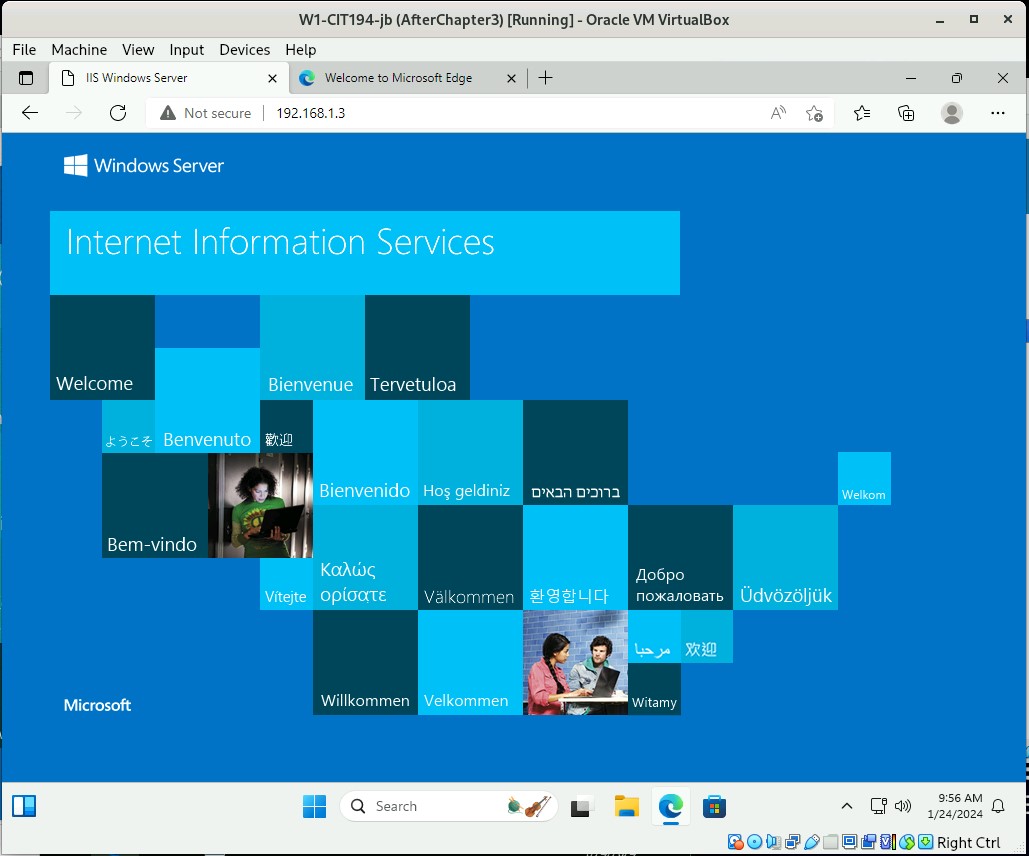The height and width of the screenshot is (856, 1029).
Task: Click the Not secure warning triangle icon
Action: [168, 113]
